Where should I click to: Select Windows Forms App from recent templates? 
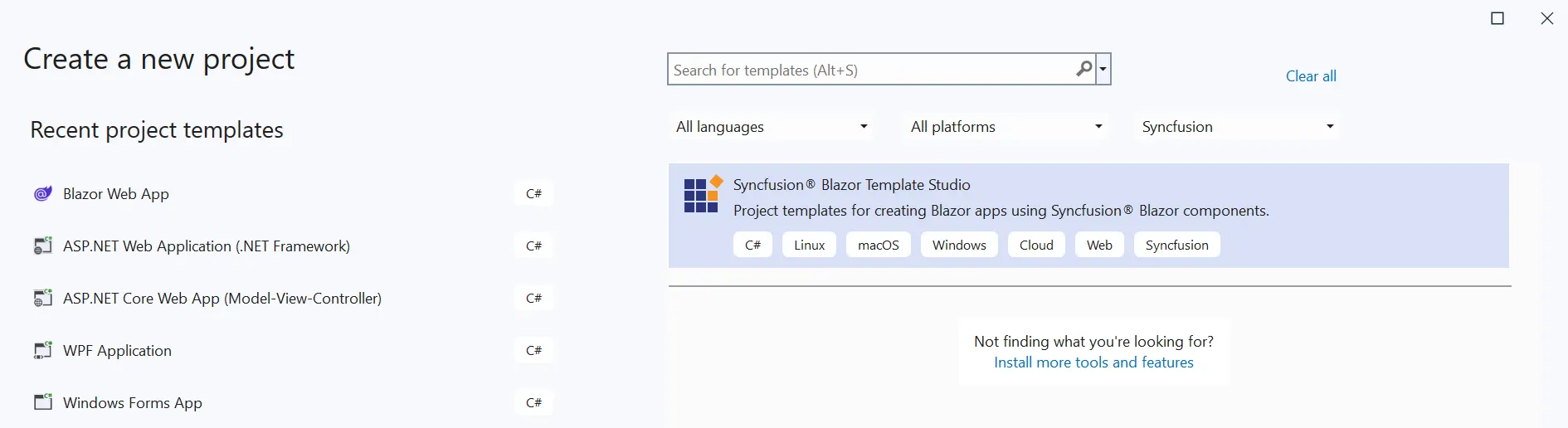click(133, 403)
